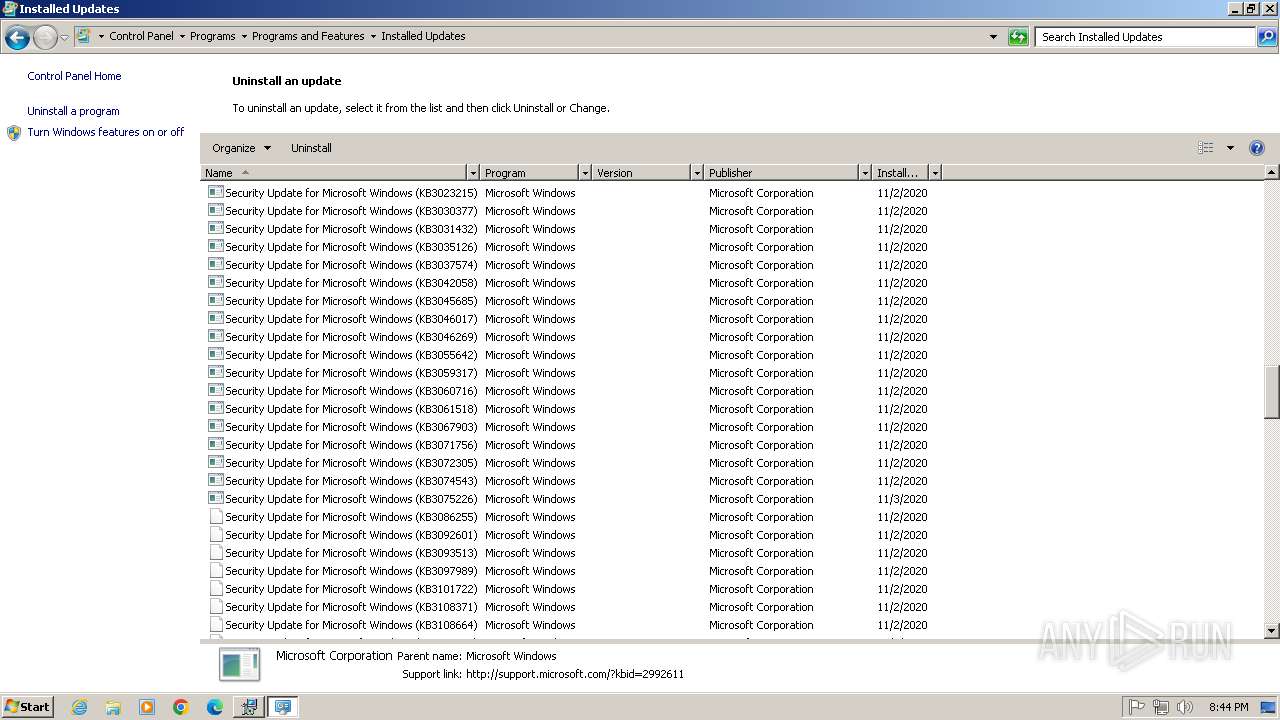Open the view options dropdown arrow
The height and width of the screenshot is (720, 1280).
point(1230,148)
